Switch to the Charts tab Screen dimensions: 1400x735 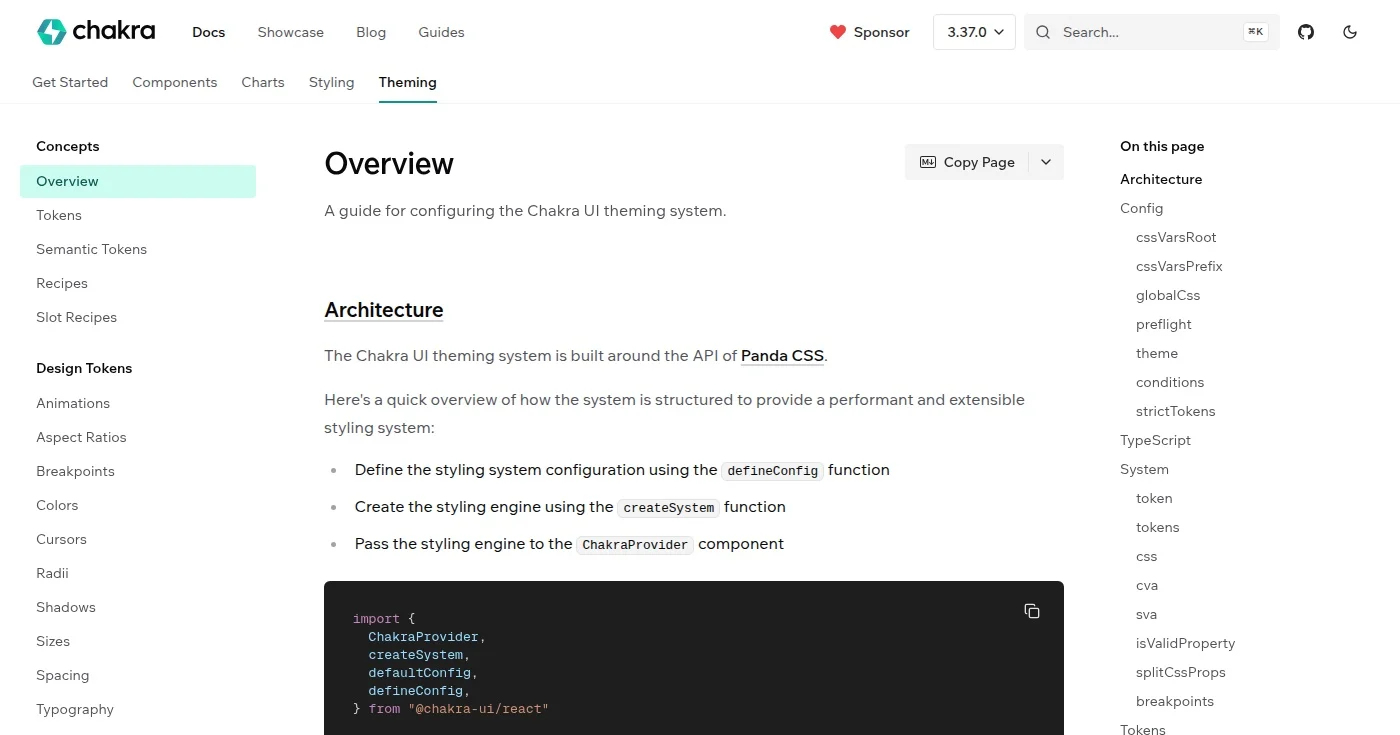263,82
